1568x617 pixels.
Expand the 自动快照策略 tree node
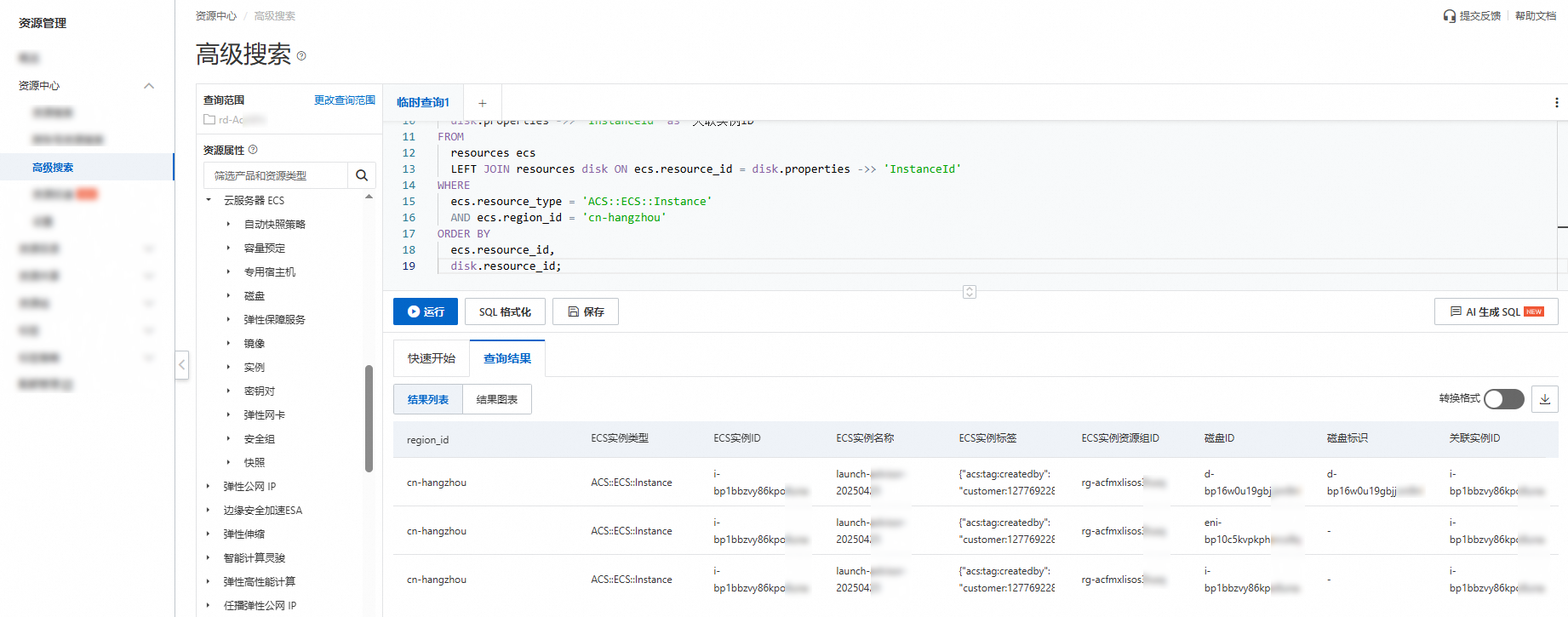point(228,225)
